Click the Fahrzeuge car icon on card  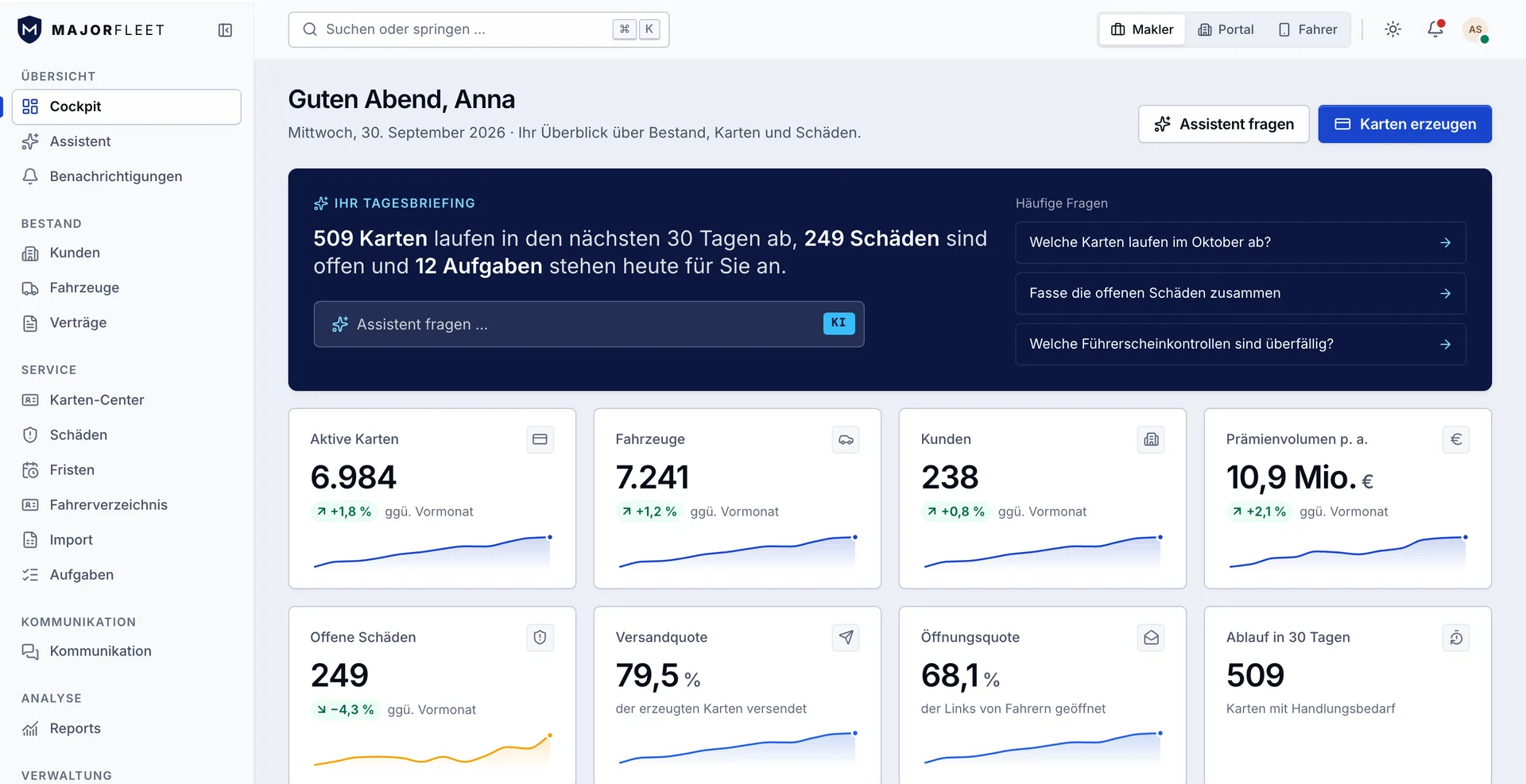(846, 439)
